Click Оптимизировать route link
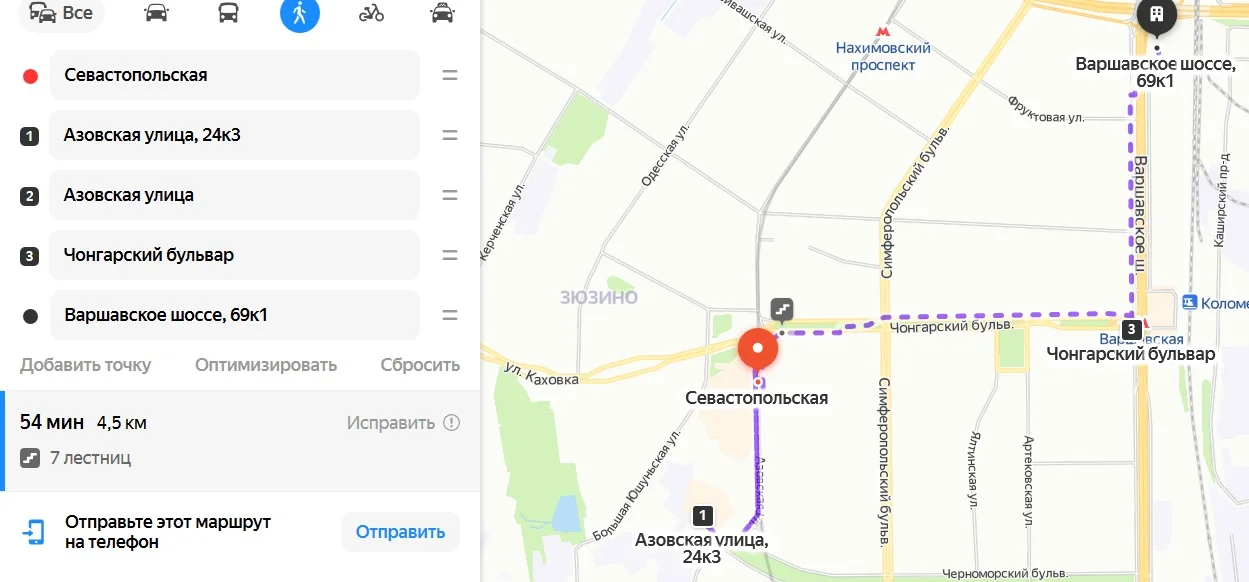 point(266,365)
